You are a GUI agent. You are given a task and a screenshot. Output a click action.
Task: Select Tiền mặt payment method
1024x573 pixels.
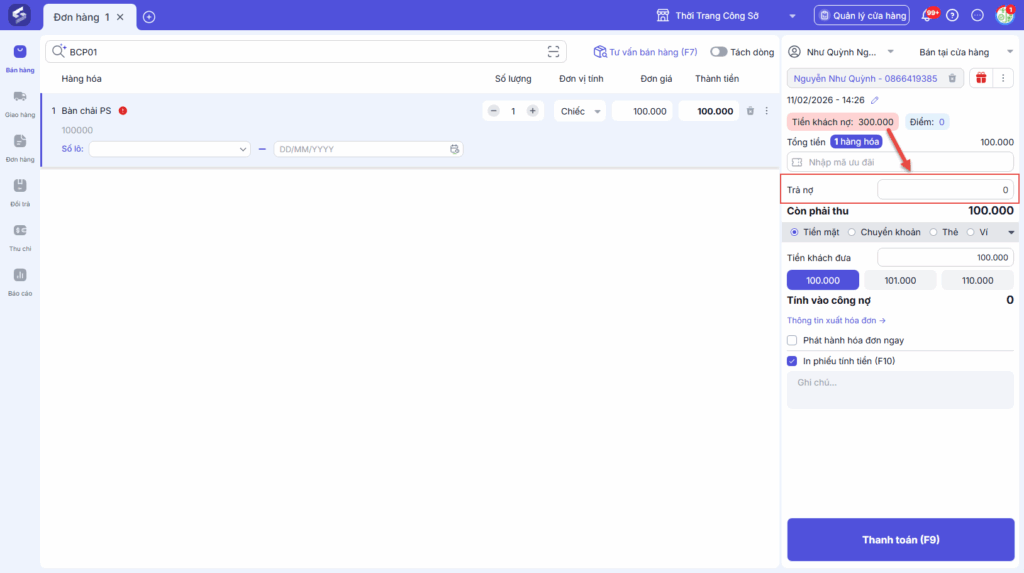pyautogui.click(x=794, y=232)
